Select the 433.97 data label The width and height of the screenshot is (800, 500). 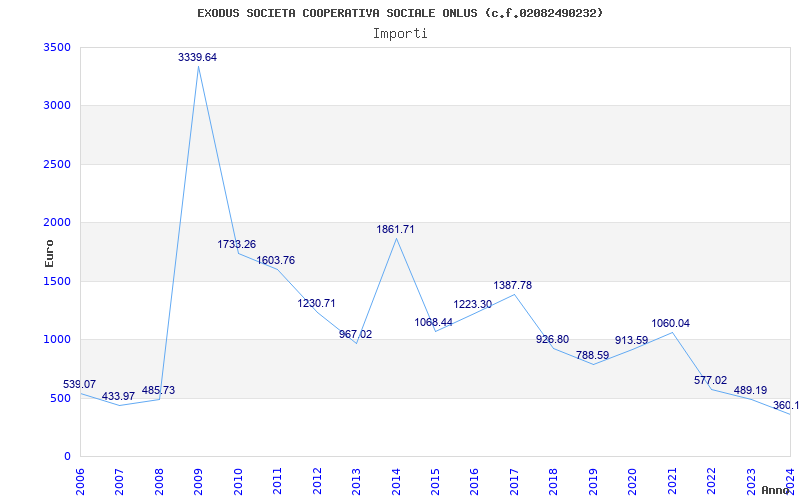(x=118, y=396)
